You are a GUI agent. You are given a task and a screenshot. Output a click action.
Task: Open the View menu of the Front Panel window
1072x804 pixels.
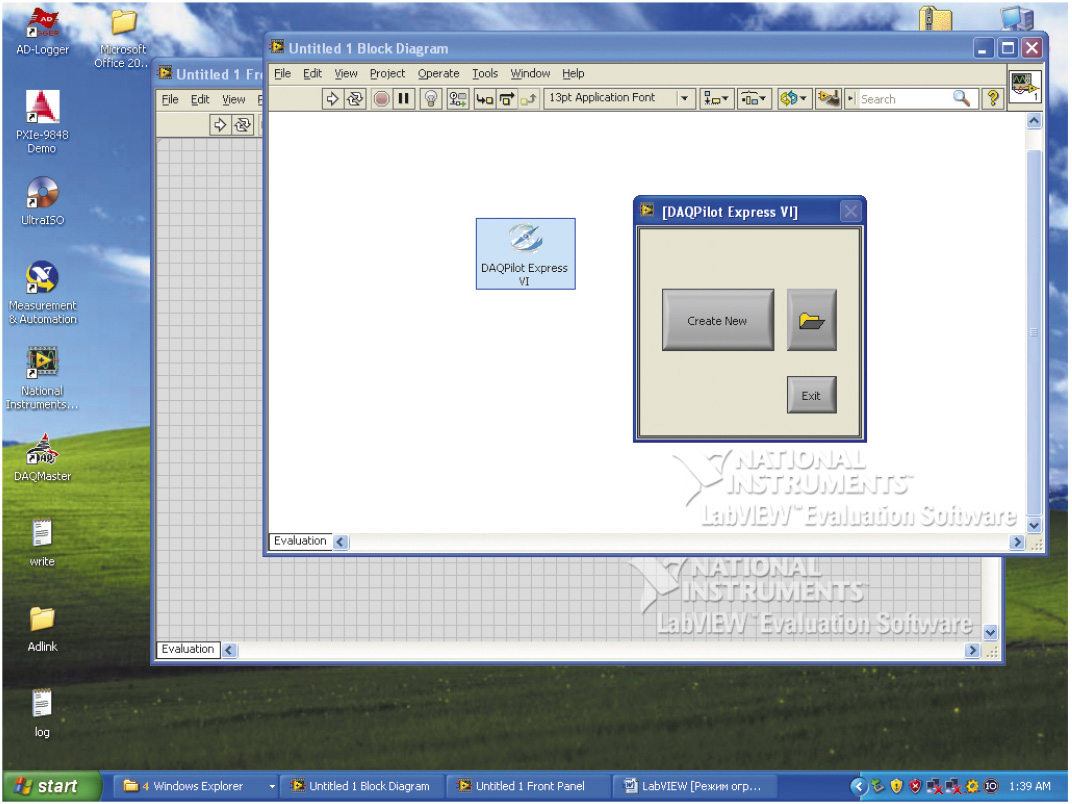233,100
